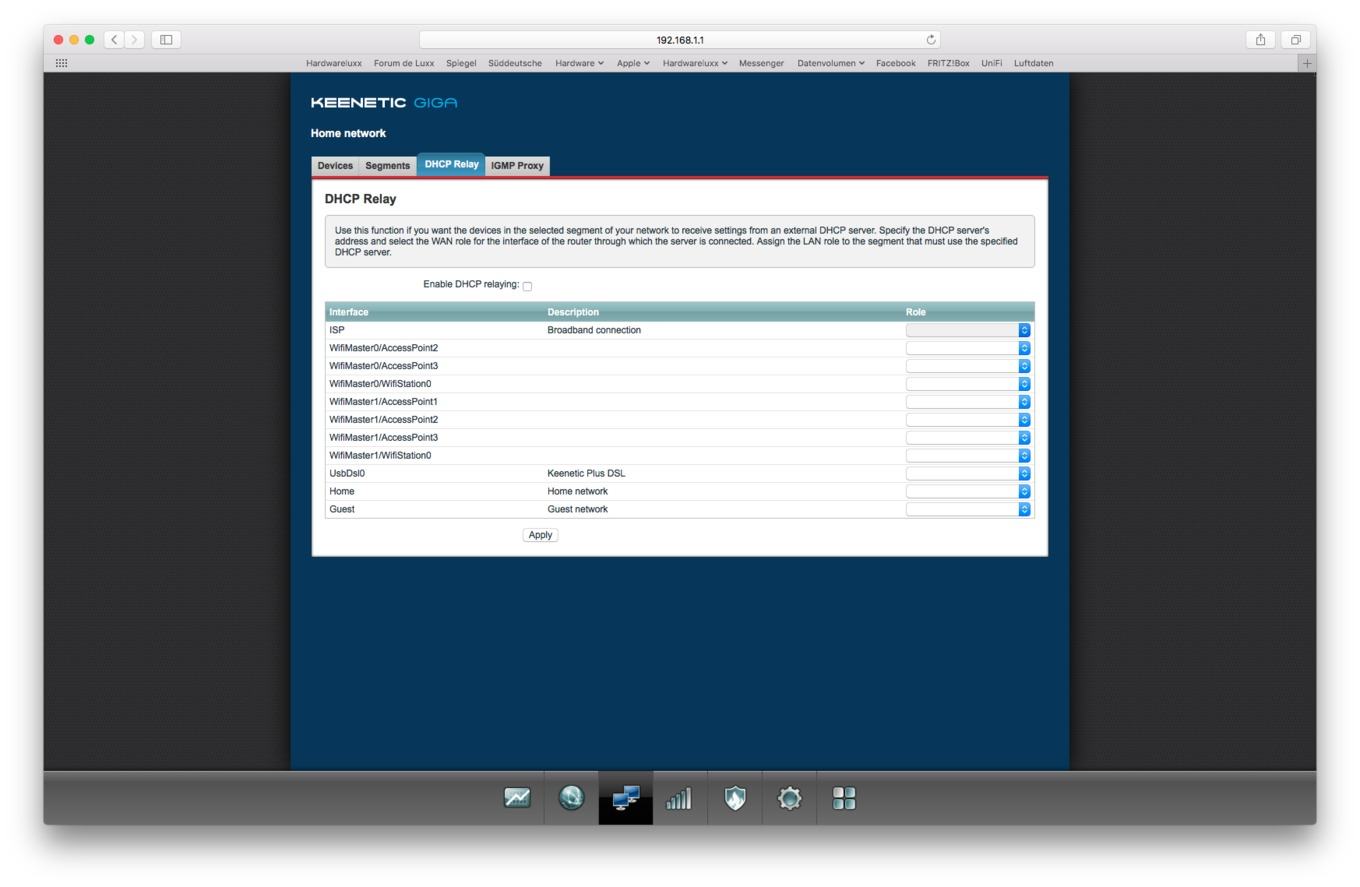Toggle the Safari sidebar button

pos(166,40)
